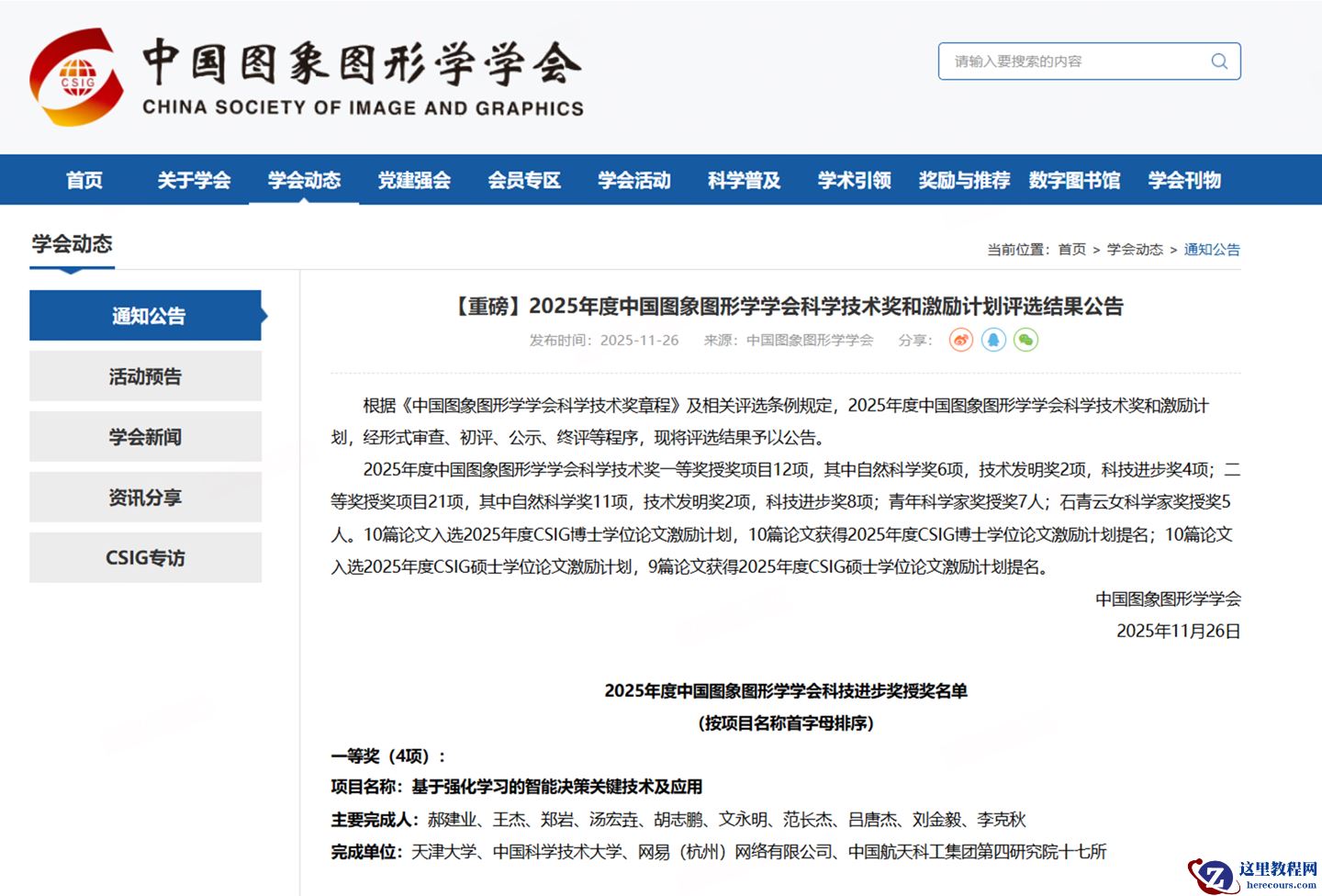Image resolution: width=1322 pixels, height=896 pixels.
Task: Click the CSIG globe logo
Action: point(76,77)
